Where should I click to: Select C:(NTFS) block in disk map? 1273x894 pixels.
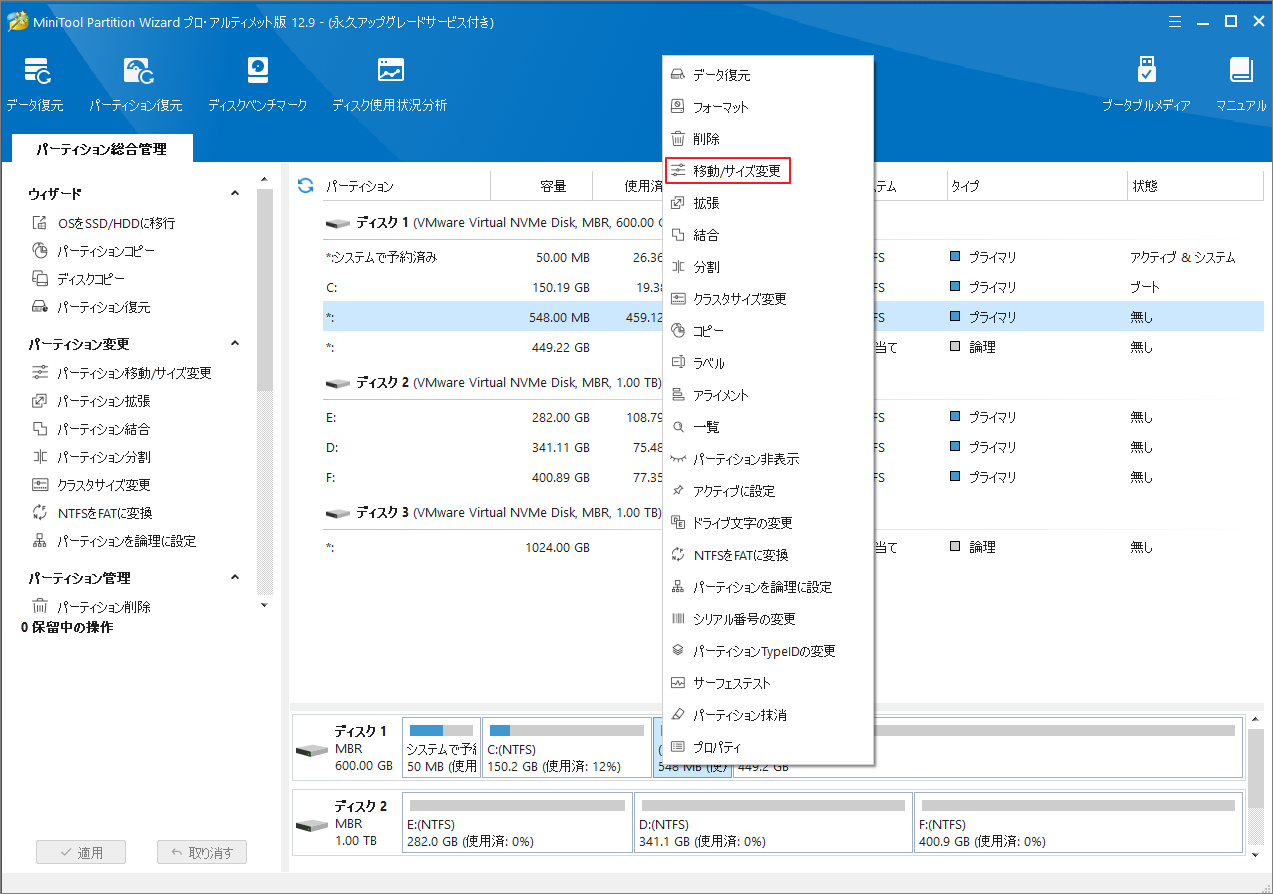tap(566, 748)
